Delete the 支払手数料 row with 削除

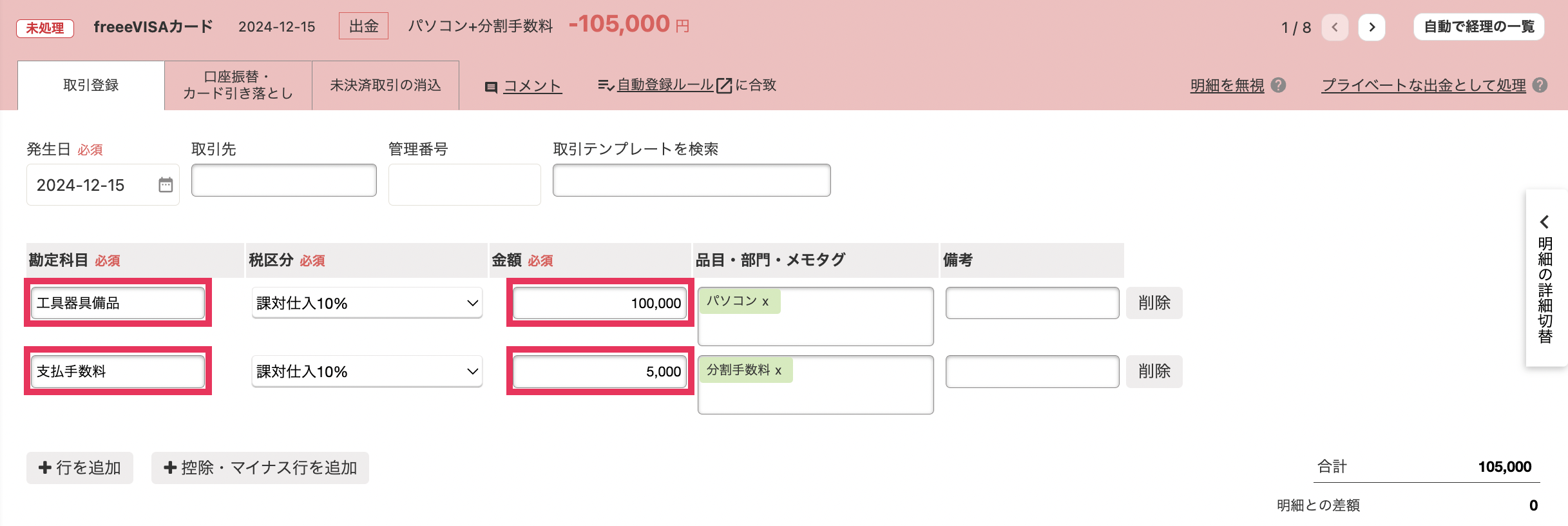point(1154,371)
